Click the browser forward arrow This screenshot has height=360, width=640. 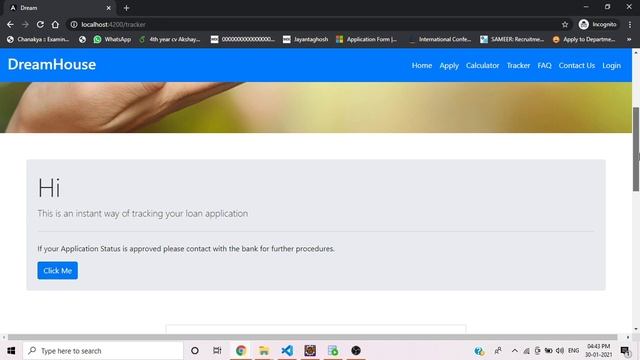click(x=25, y=24)
